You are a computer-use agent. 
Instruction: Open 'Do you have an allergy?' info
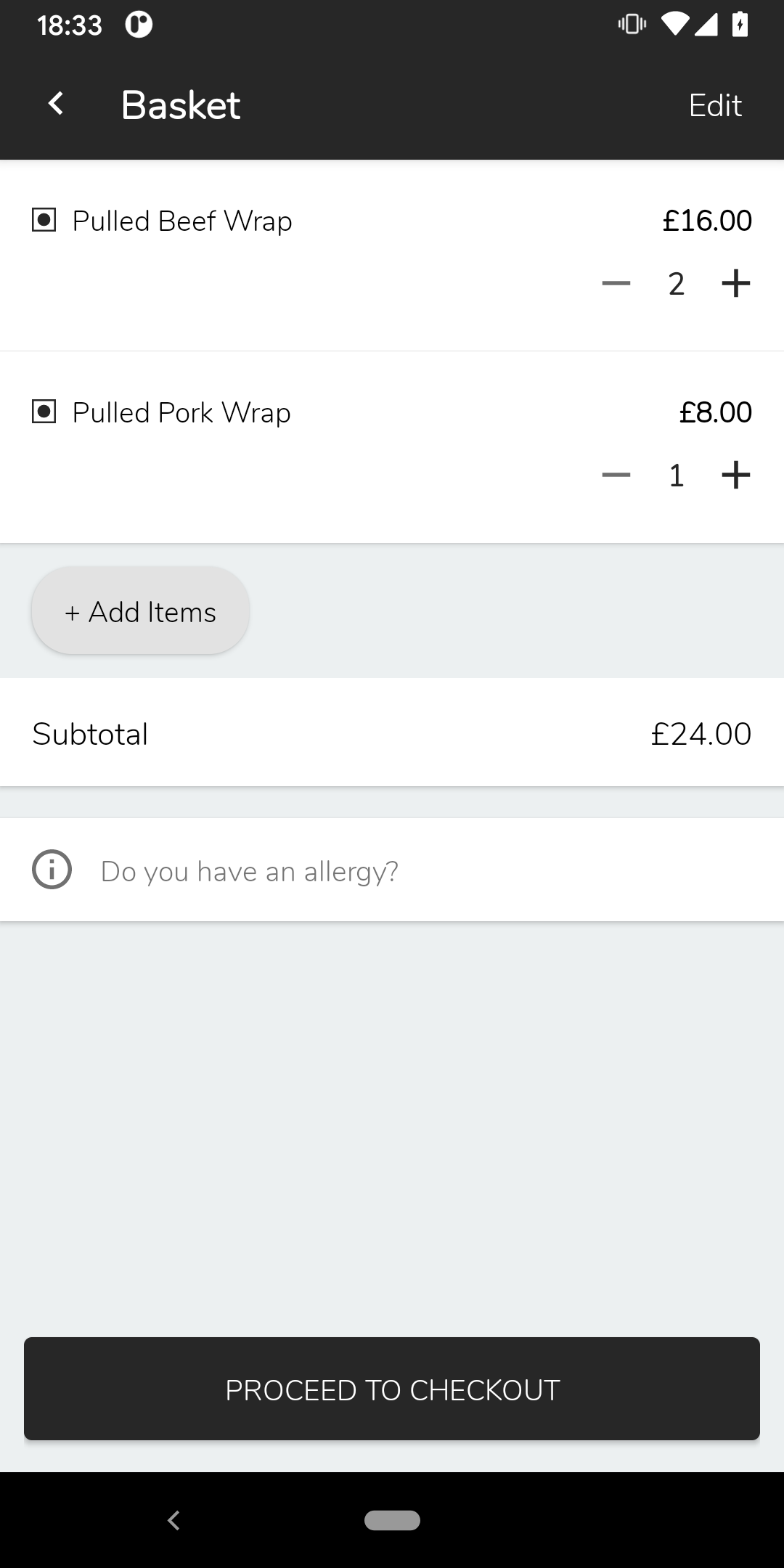[250, 871]
